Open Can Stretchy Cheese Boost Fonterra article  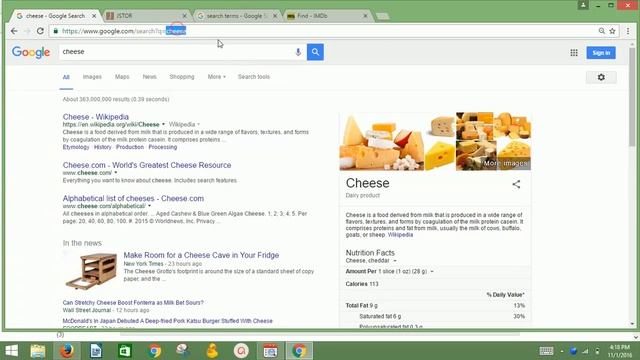tap(133, 302)
